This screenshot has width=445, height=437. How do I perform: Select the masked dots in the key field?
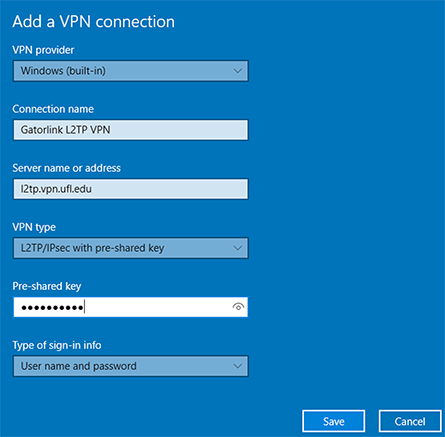(x=52, y=307)
